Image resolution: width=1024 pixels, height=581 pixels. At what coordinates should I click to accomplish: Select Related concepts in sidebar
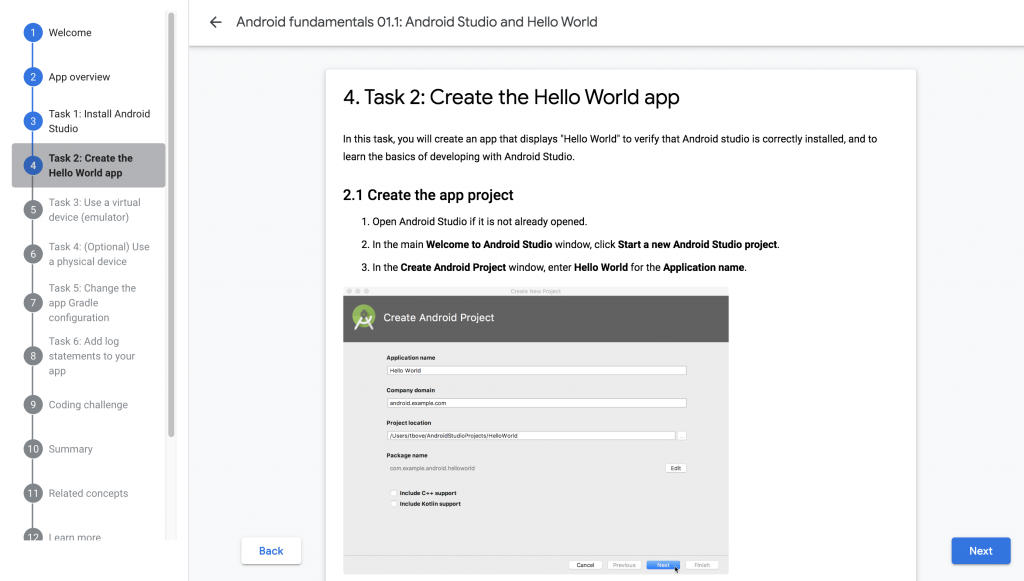88,493
